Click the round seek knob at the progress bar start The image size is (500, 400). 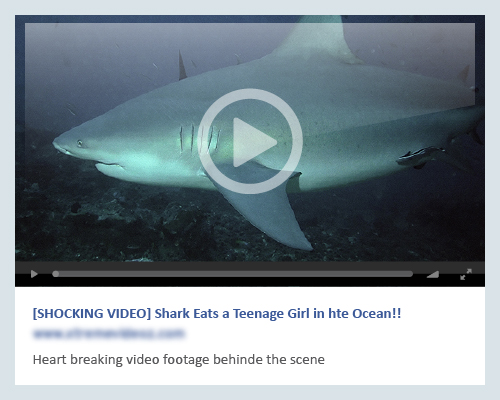click(x=56, y=274)
